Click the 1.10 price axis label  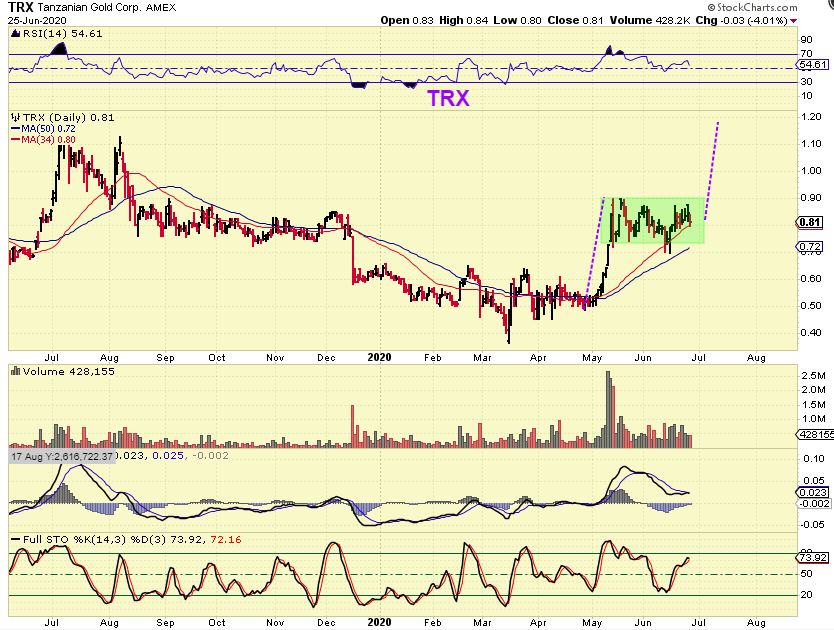coord(811,144)
